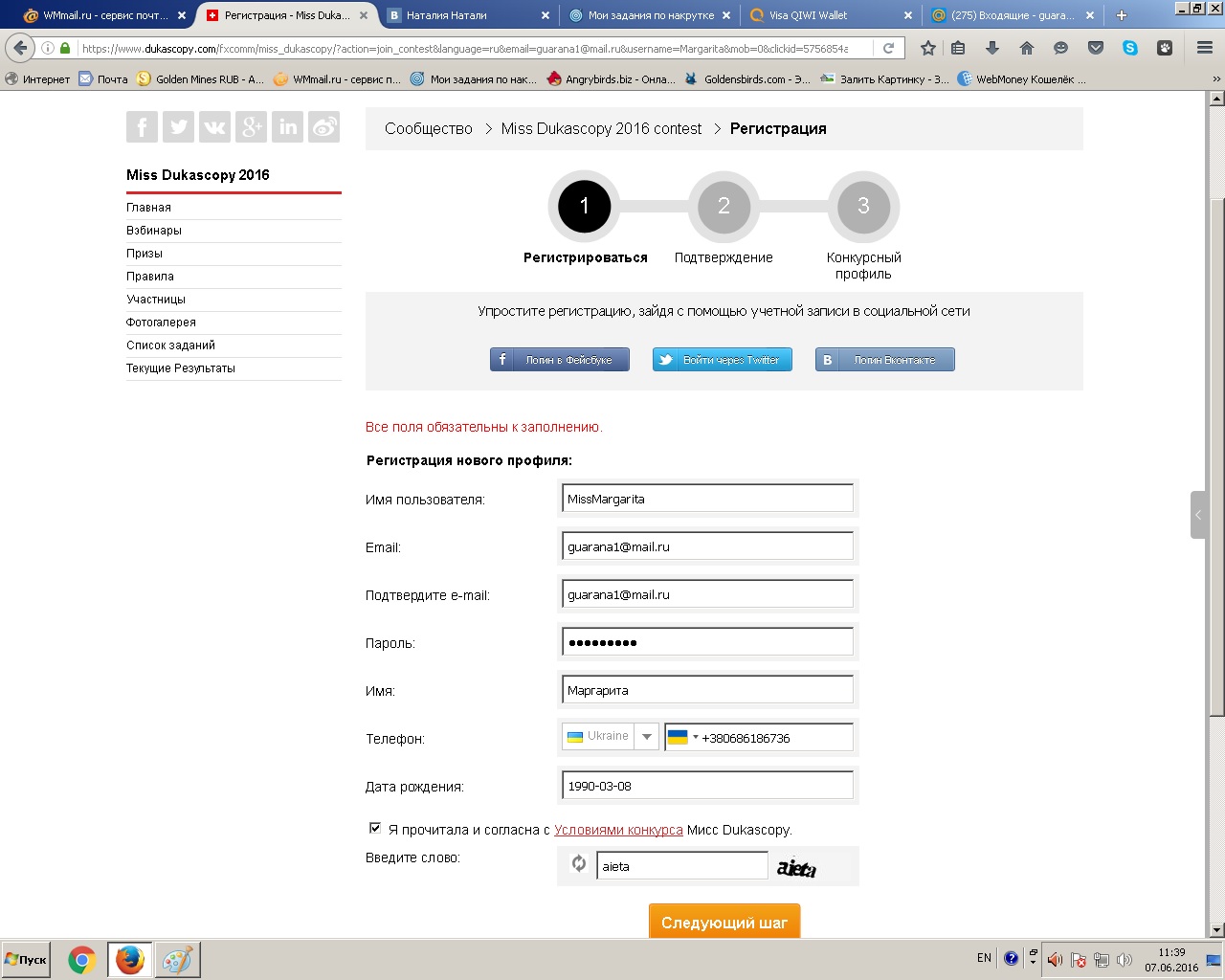Click the Skype icon in browser toolbar
The image size is (1225, 980).
[x=1130, y=48]
